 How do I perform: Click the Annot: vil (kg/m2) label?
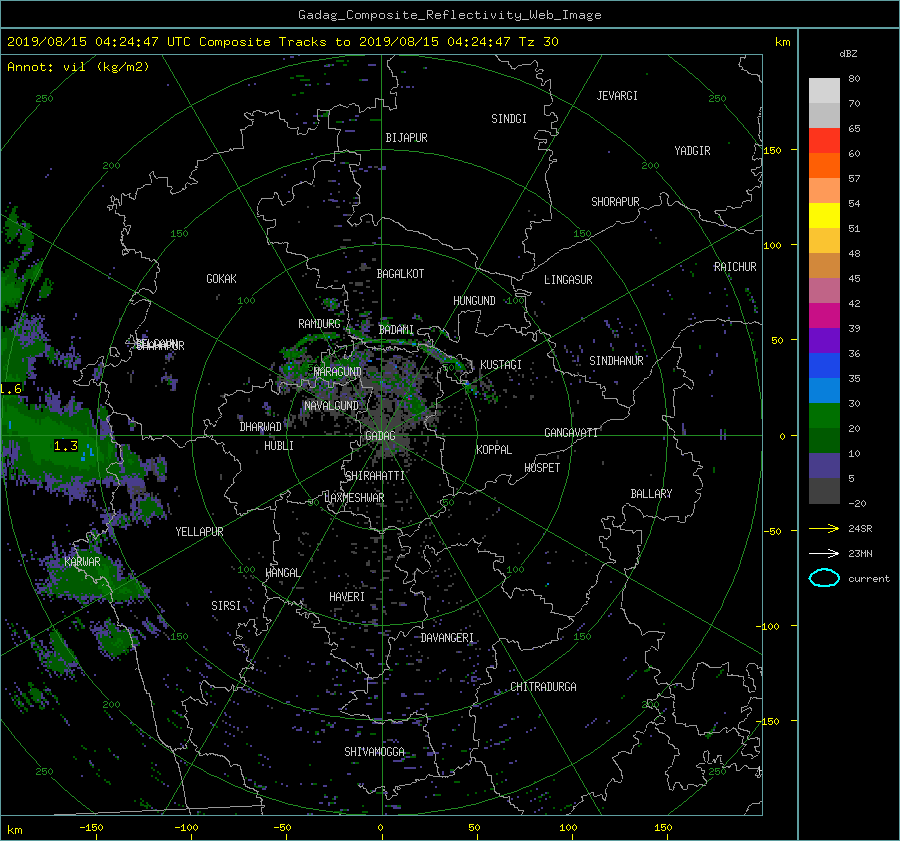[78, 67]
